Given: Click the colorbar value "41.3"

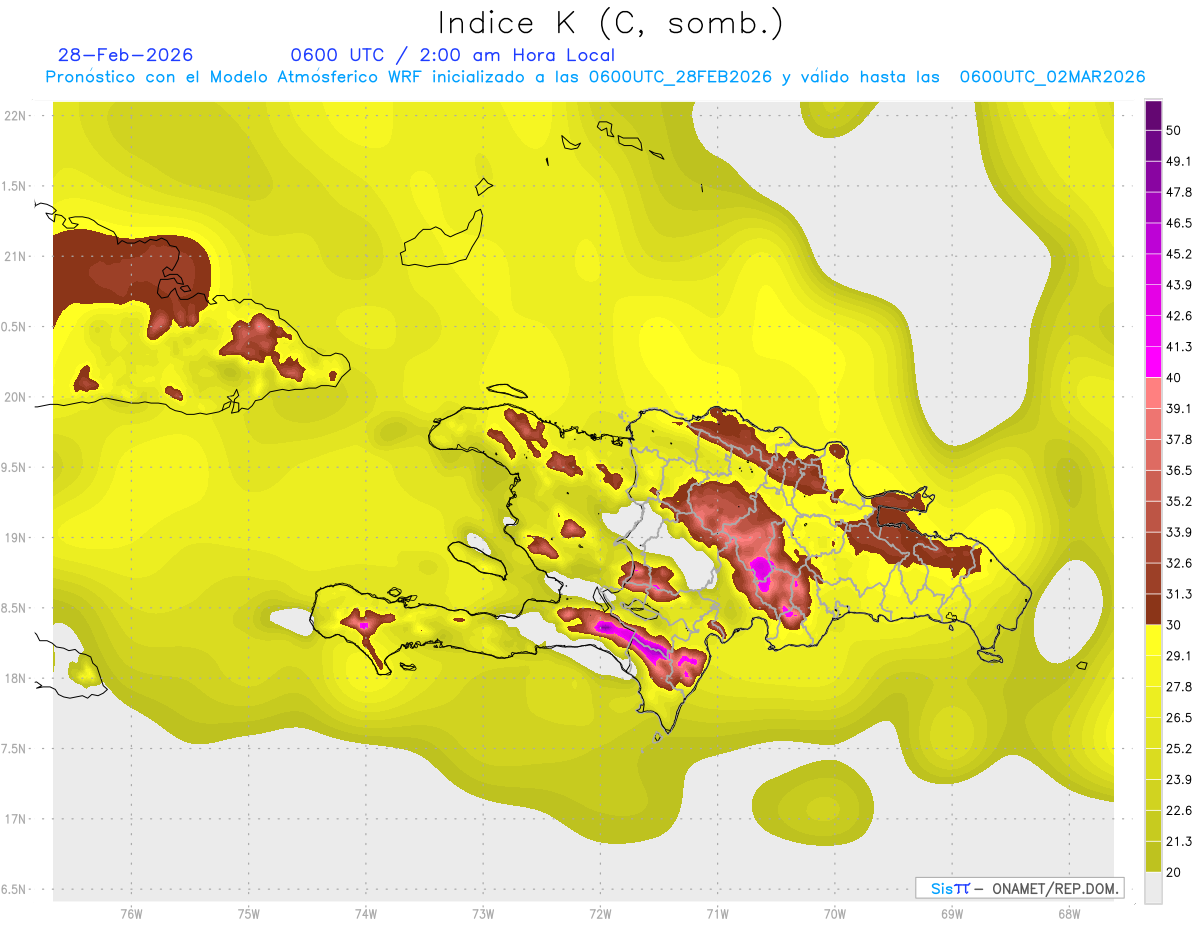Looking at the screenshot, I should tap(1179, 347).
